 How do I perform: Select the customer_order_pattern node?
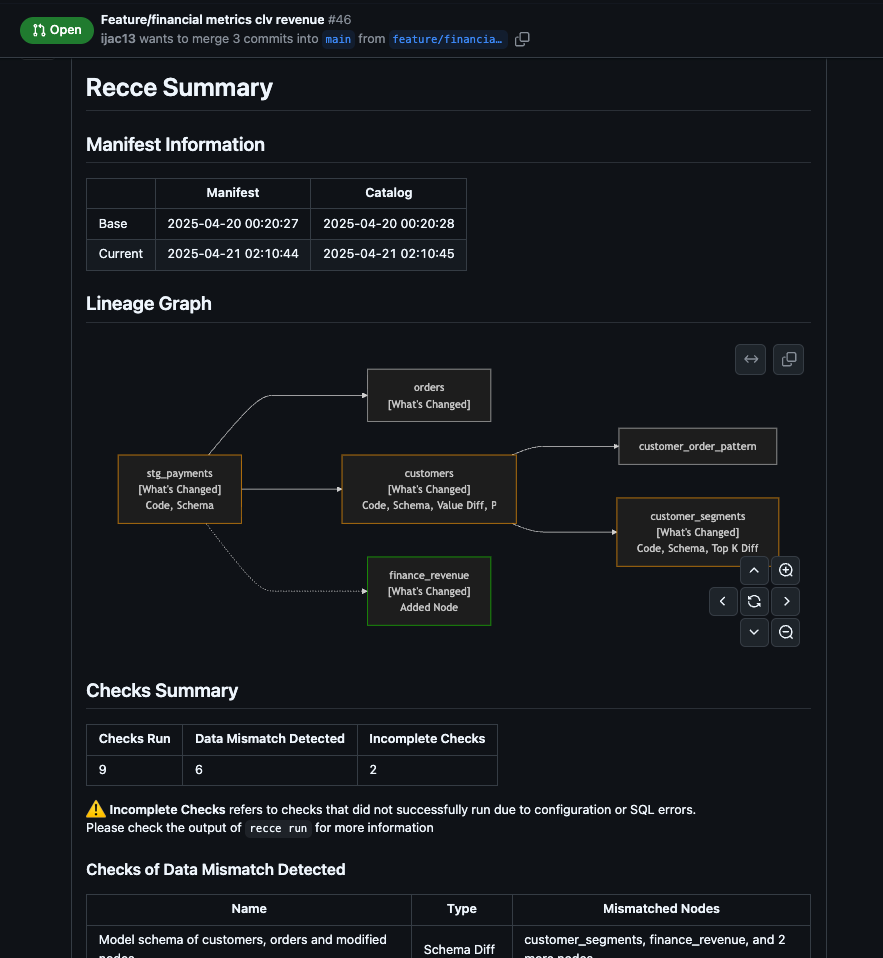click(697, 446)
